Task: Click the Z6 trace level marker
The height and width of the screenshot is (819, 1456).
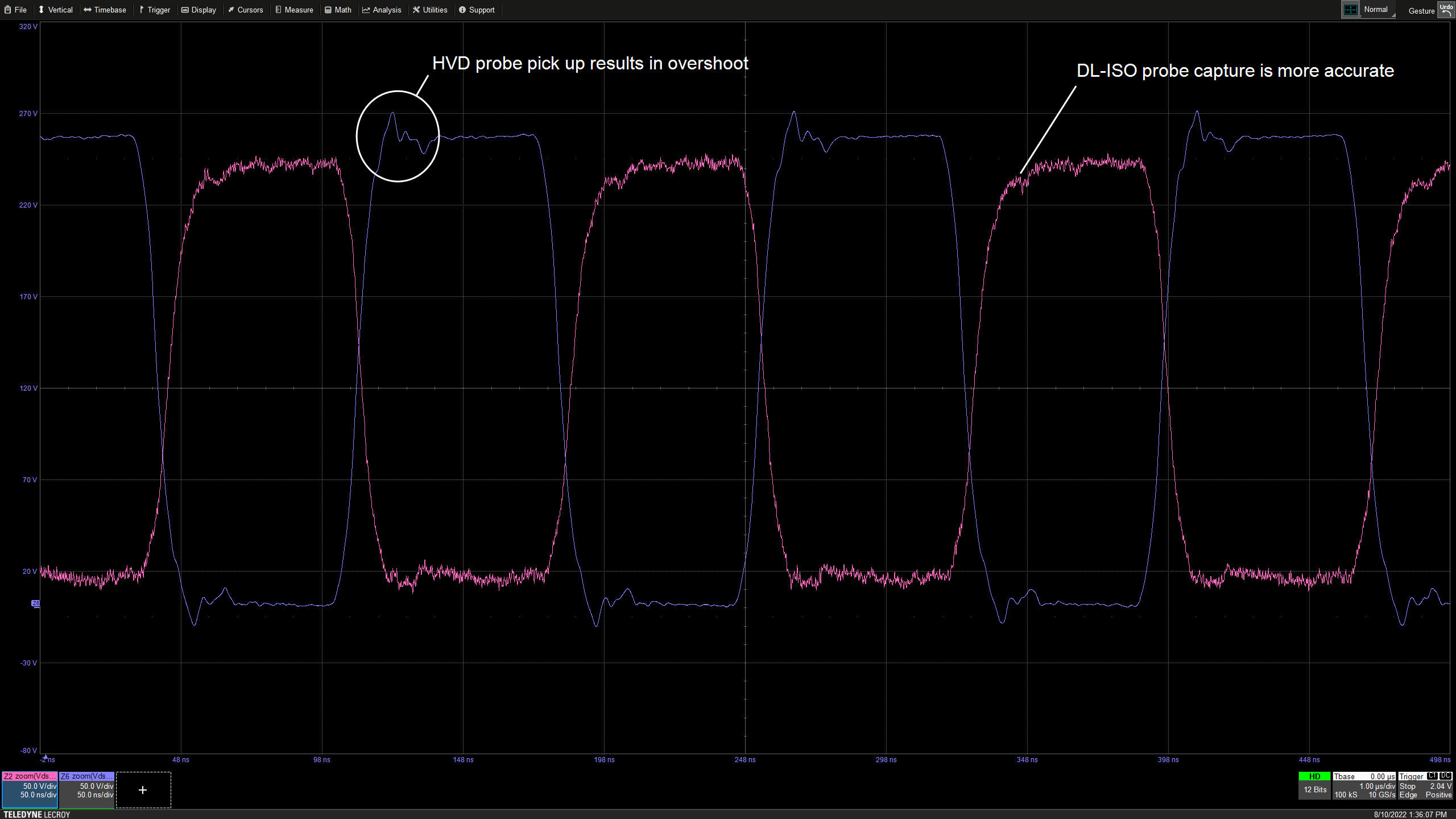Action: (x=36, y=603)
